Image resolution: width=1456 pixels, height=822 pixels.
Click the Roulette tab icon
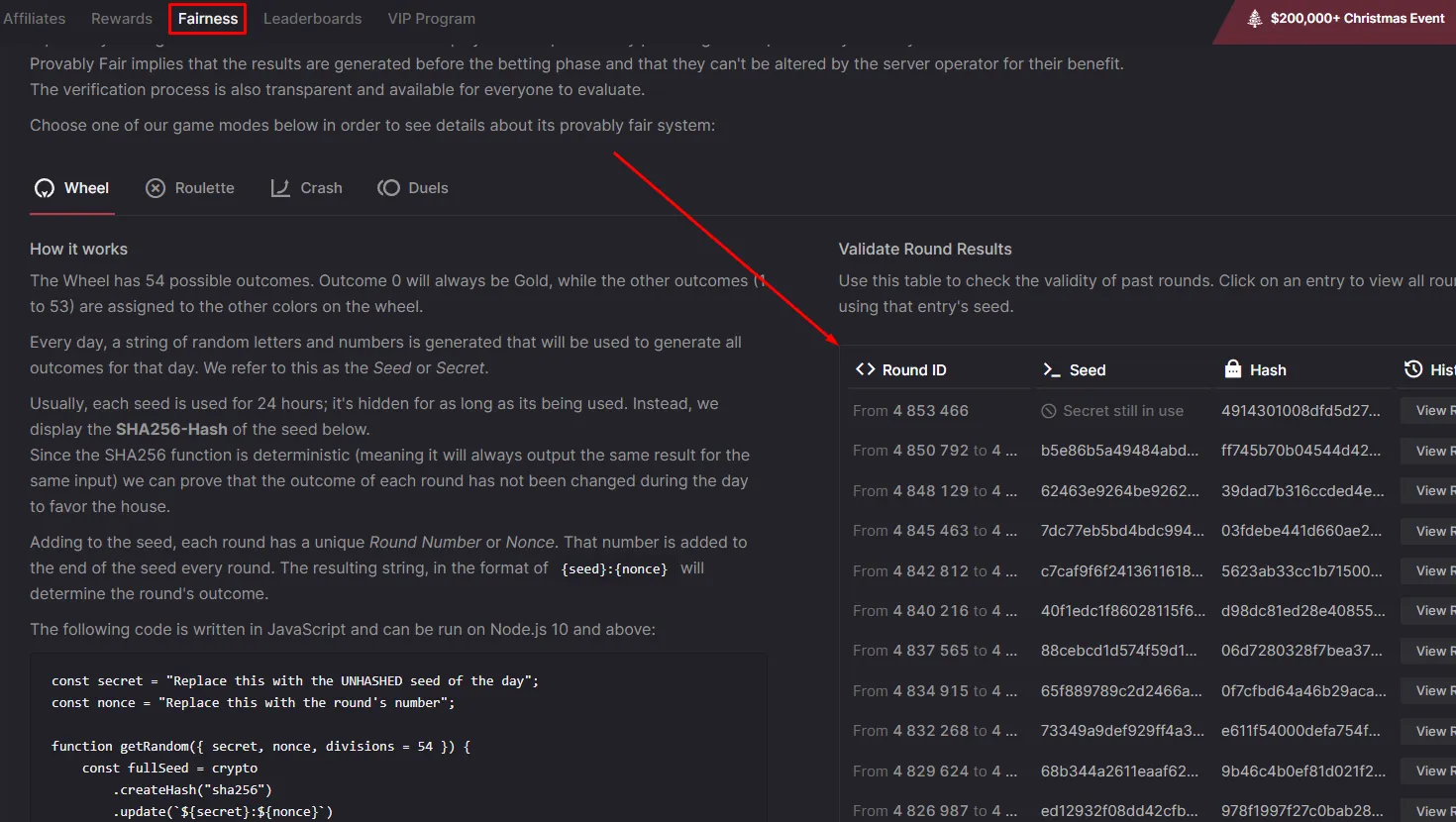point(156,188)
